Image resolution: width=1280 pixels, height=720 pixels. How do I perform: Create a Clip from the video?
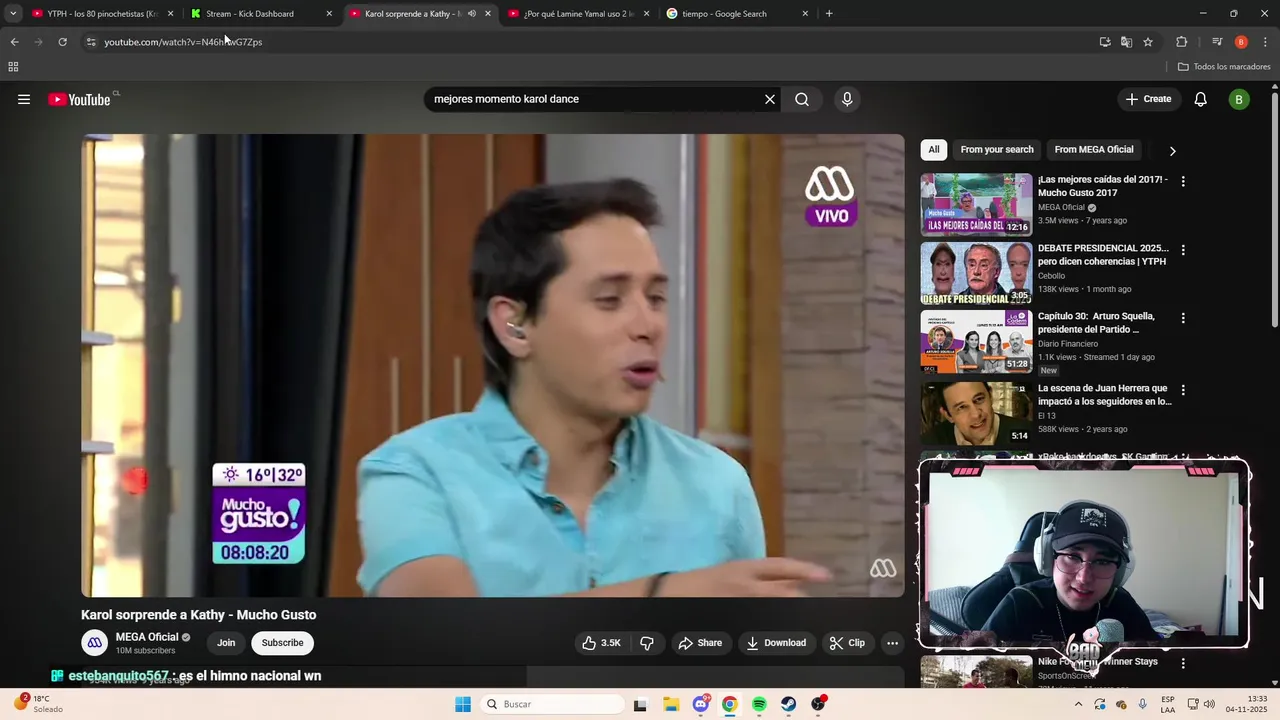[847, 643]
